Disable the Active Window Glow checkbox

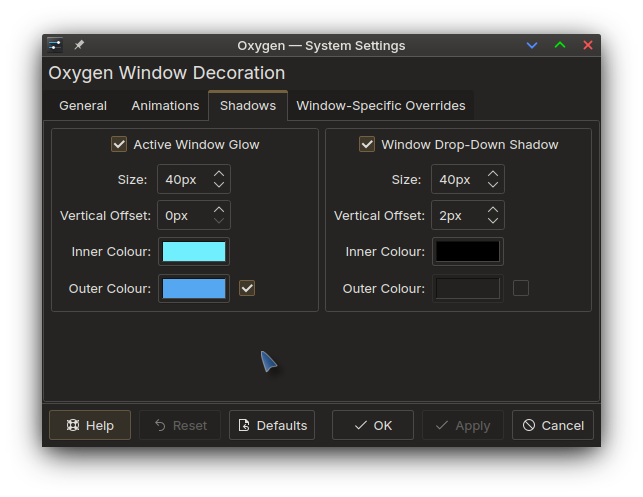[119, 144]
